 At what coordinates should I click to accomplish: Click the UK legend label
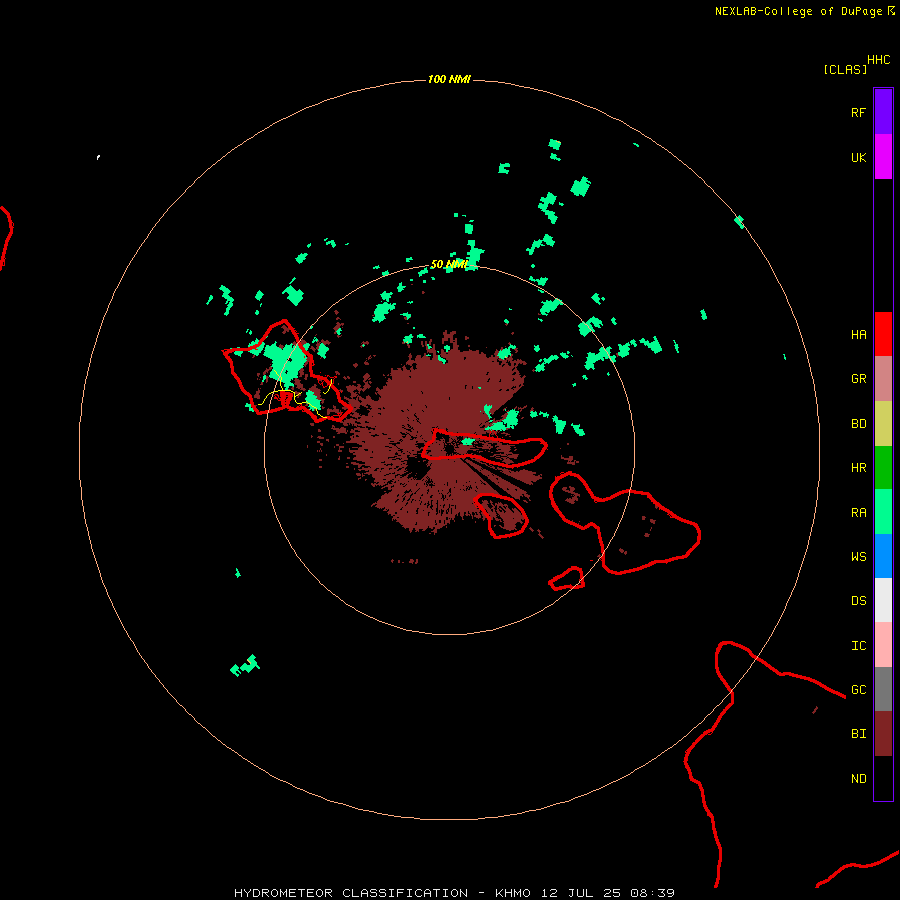coord(859,157)
